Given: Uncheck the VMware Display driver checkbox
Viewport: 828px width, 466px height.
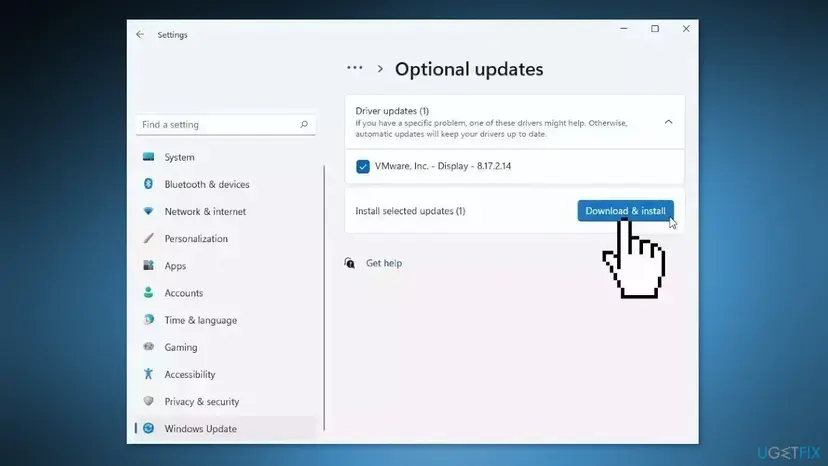Looking at the screenshot, I should click(x=363, y=166).
